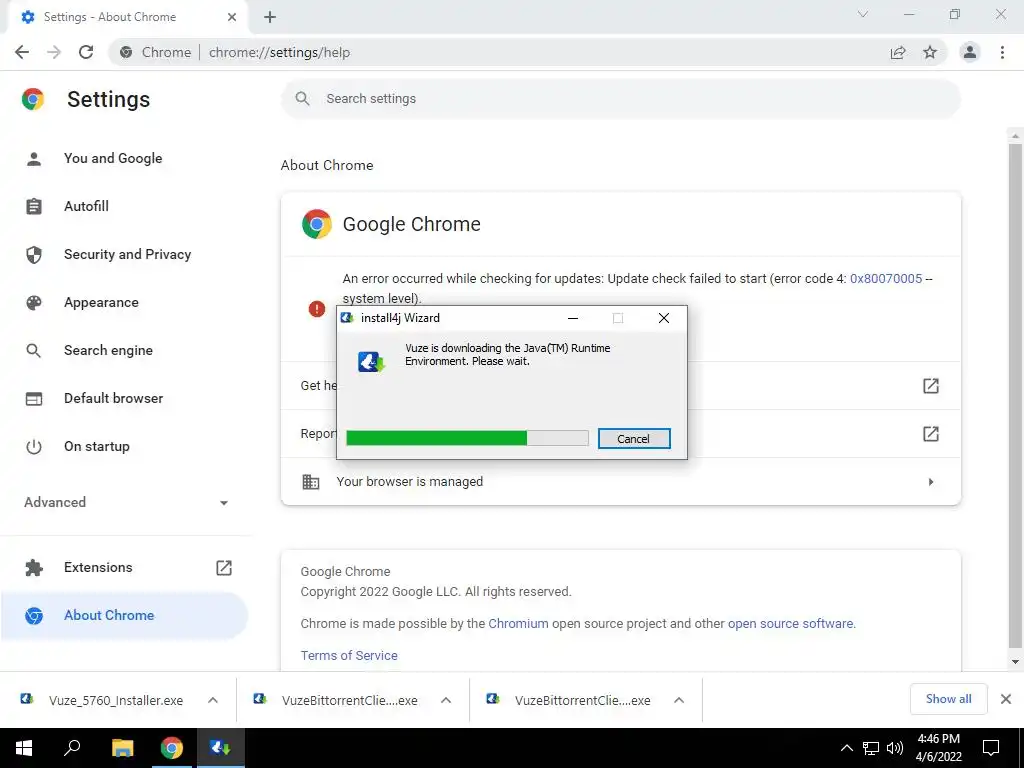
Task: Cancel the install4j Wizard download
Action: pyautogui.click(x=633, y=439)
